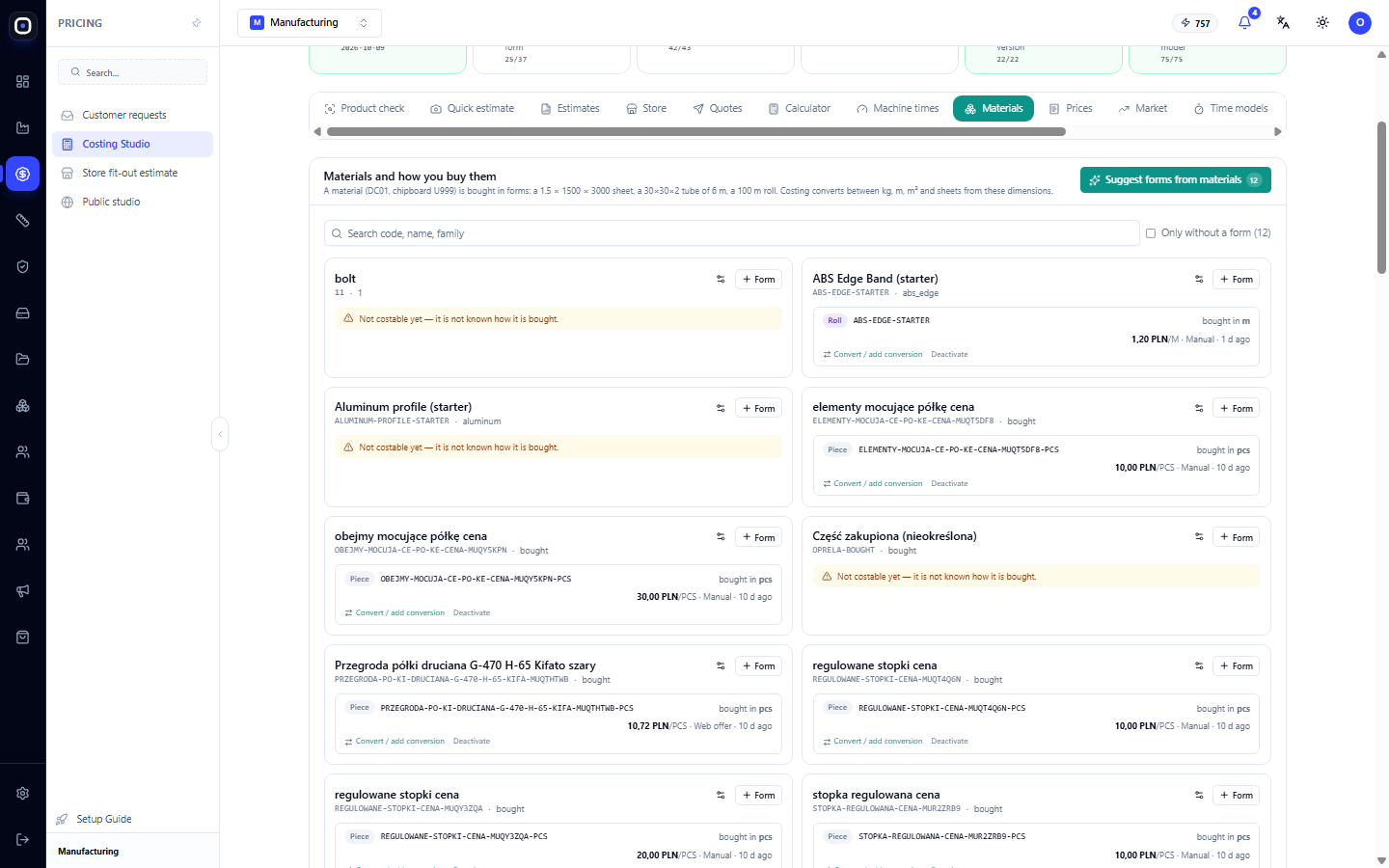Click the left arrow of the tab scrollbar
The image size is (1389, 868).
[x=317, y=132]
